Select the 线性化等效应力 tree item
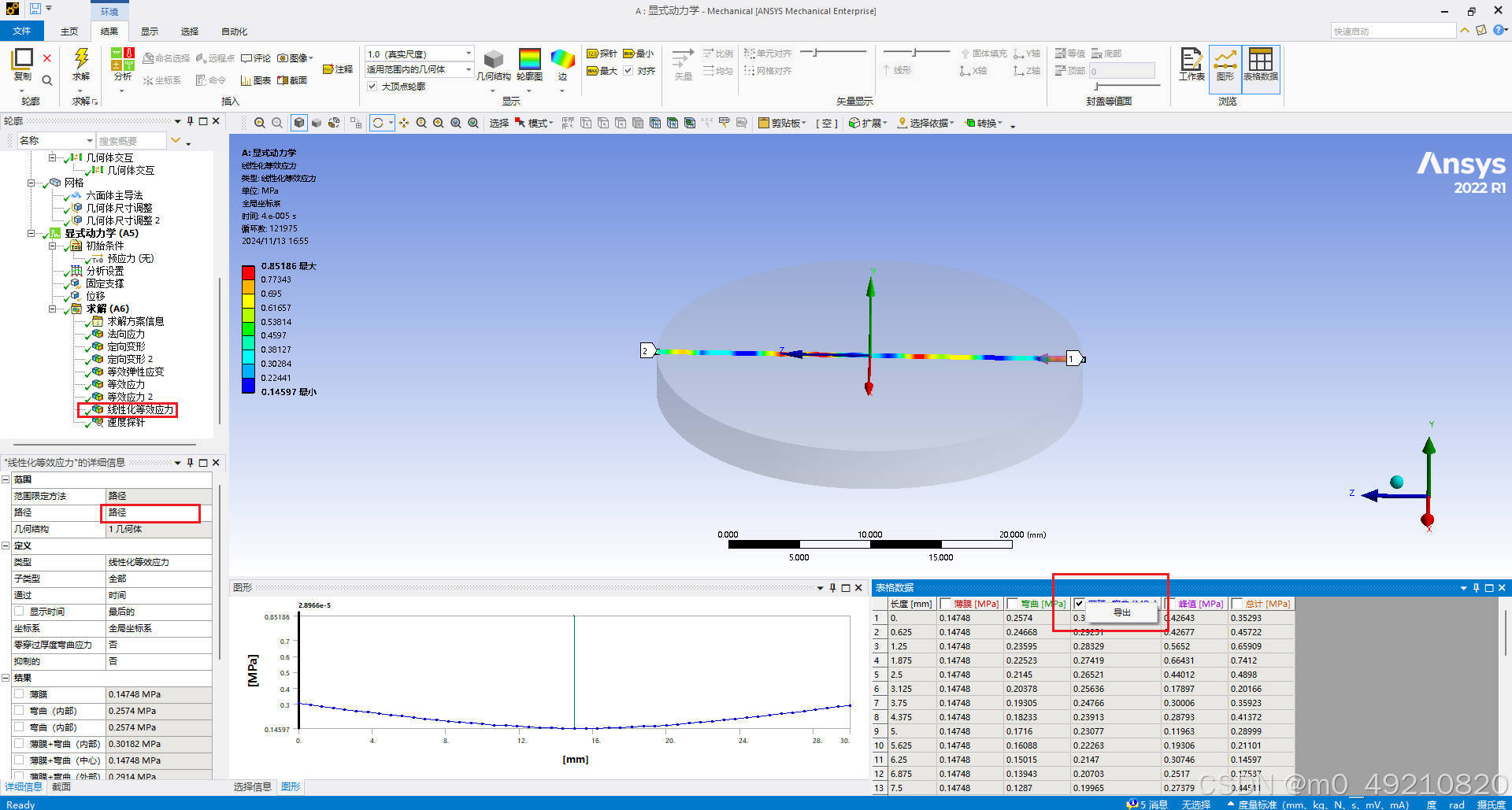This screenshot has height=810, width=1512. [x=140, y=409]
